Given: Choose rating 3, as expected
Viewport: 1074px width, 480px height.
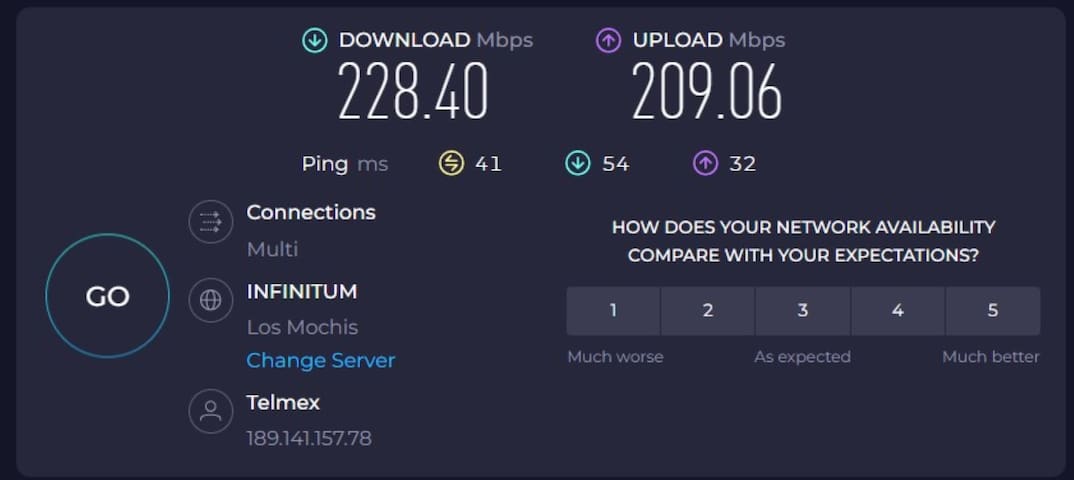Looking at the screenshot, I should [802, 311].
